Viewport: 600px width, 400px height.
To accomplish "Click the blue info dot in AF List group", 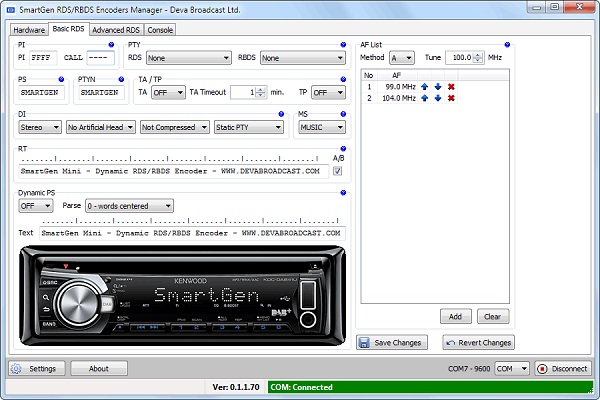I will 507,45.
